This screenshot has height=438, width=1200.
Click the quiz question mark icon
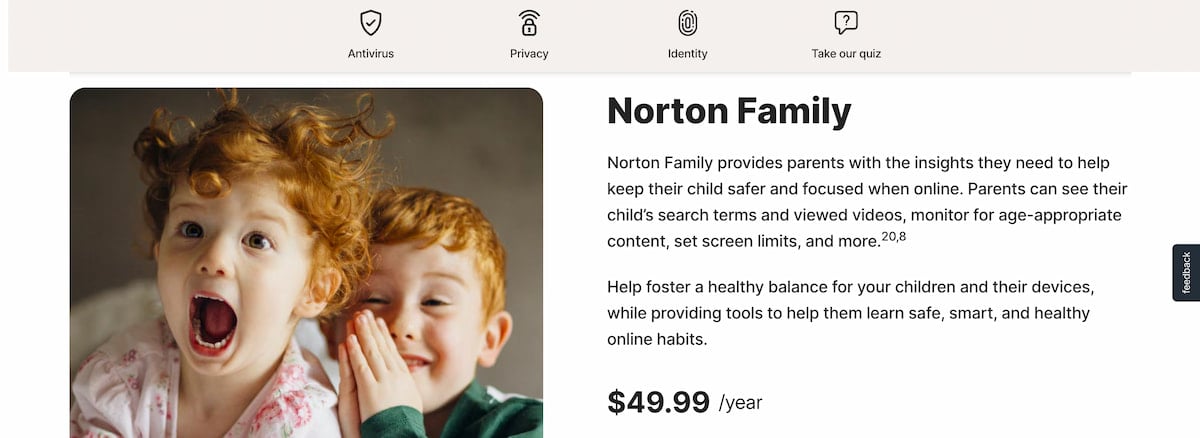pyautogui.click(x=846, y=22)
